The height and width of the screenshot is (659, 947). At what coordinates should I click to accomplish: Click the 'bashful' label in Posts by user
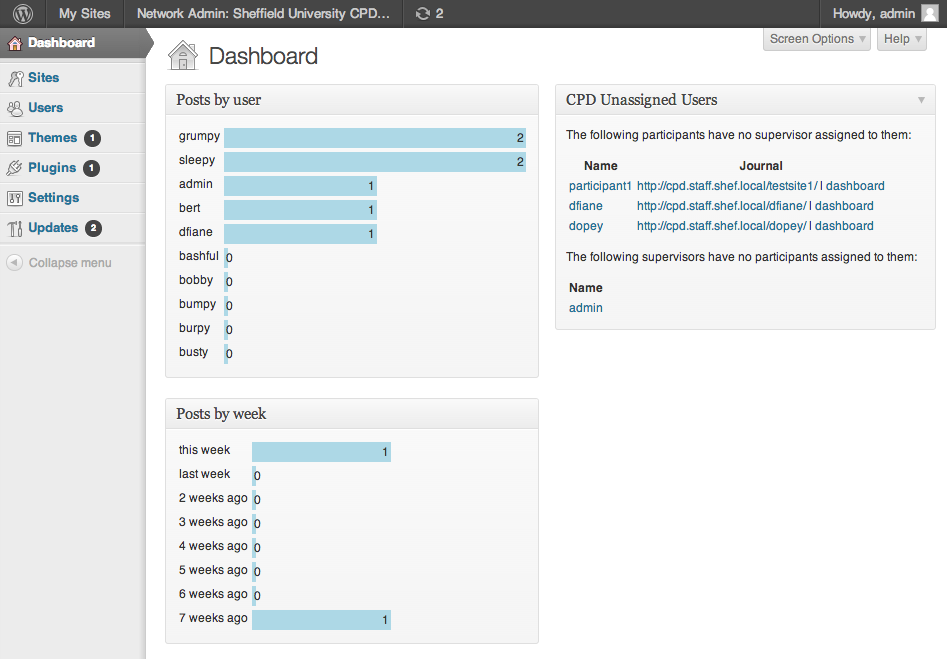(x=199, y=256)
